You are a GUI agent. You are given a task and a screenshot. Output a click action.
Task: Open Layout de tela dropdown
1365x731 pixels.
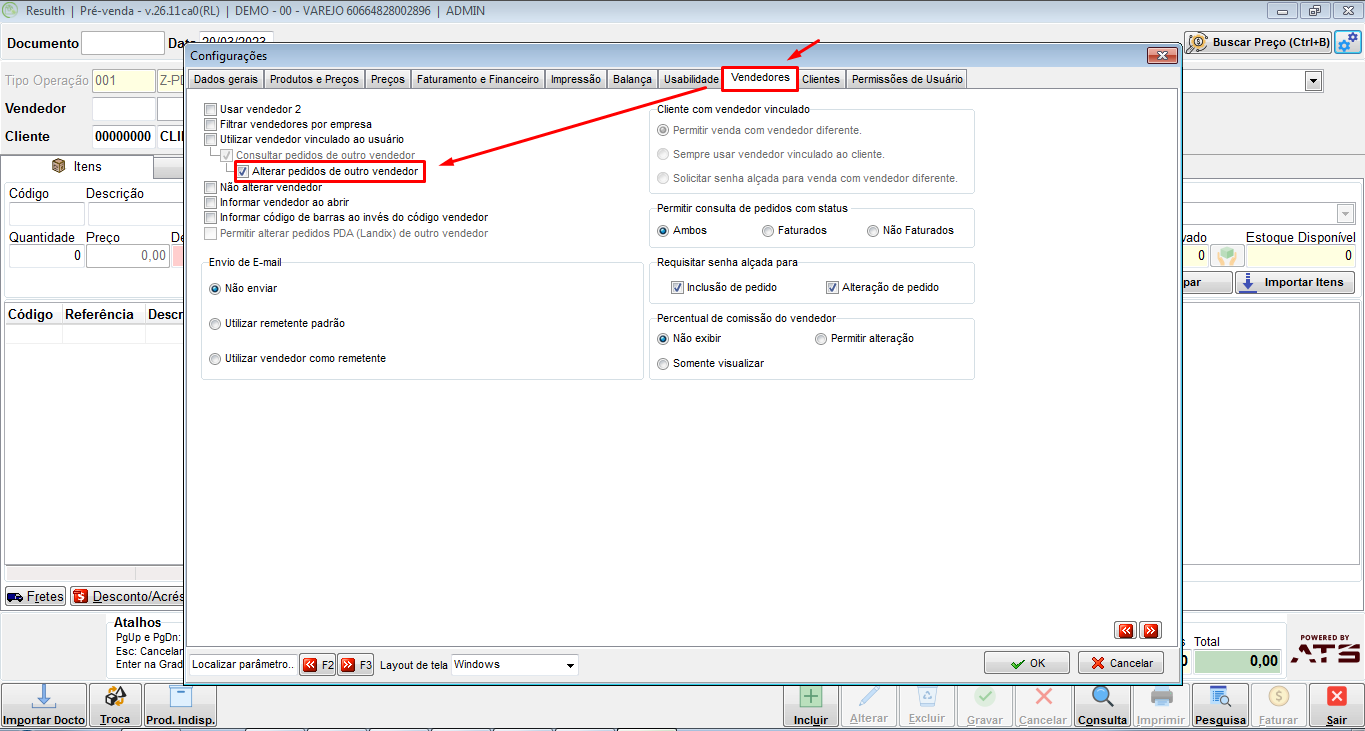570,665
